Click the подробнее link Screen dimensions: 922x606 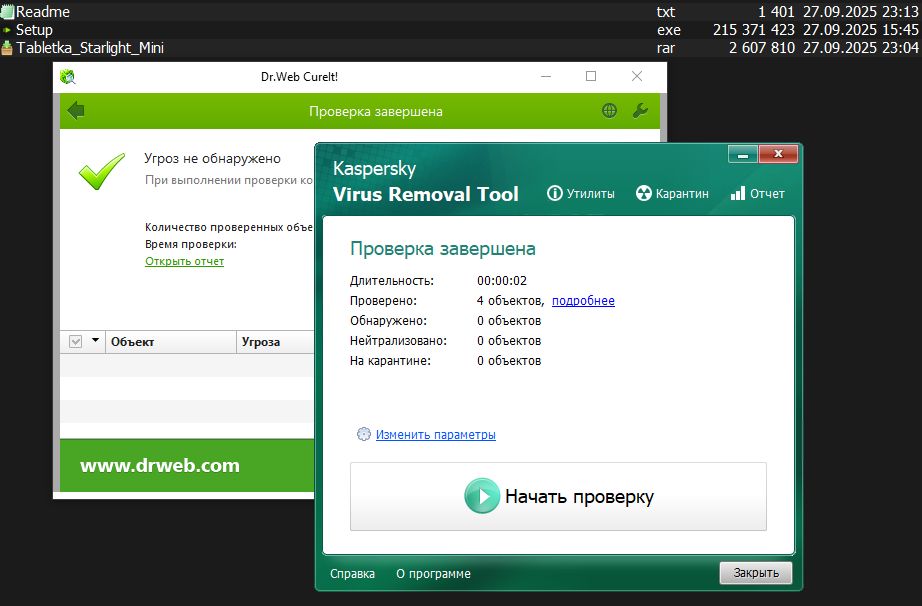(583, 301)
